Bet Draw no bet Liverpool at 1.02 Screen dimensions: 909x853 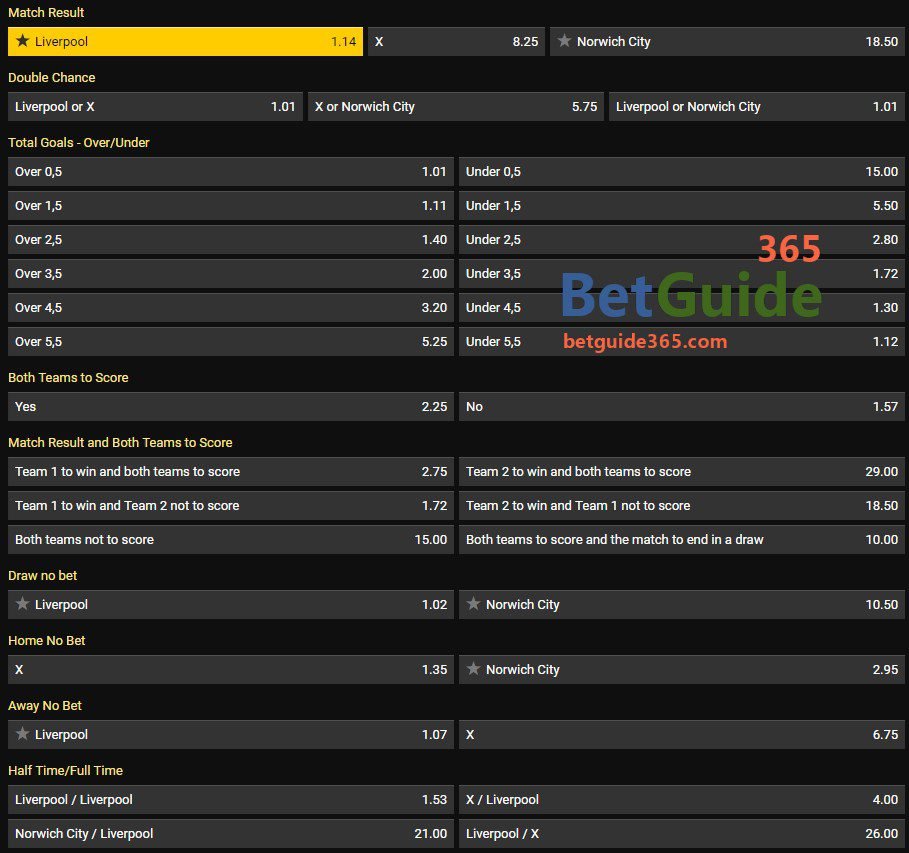click(231, 605)
